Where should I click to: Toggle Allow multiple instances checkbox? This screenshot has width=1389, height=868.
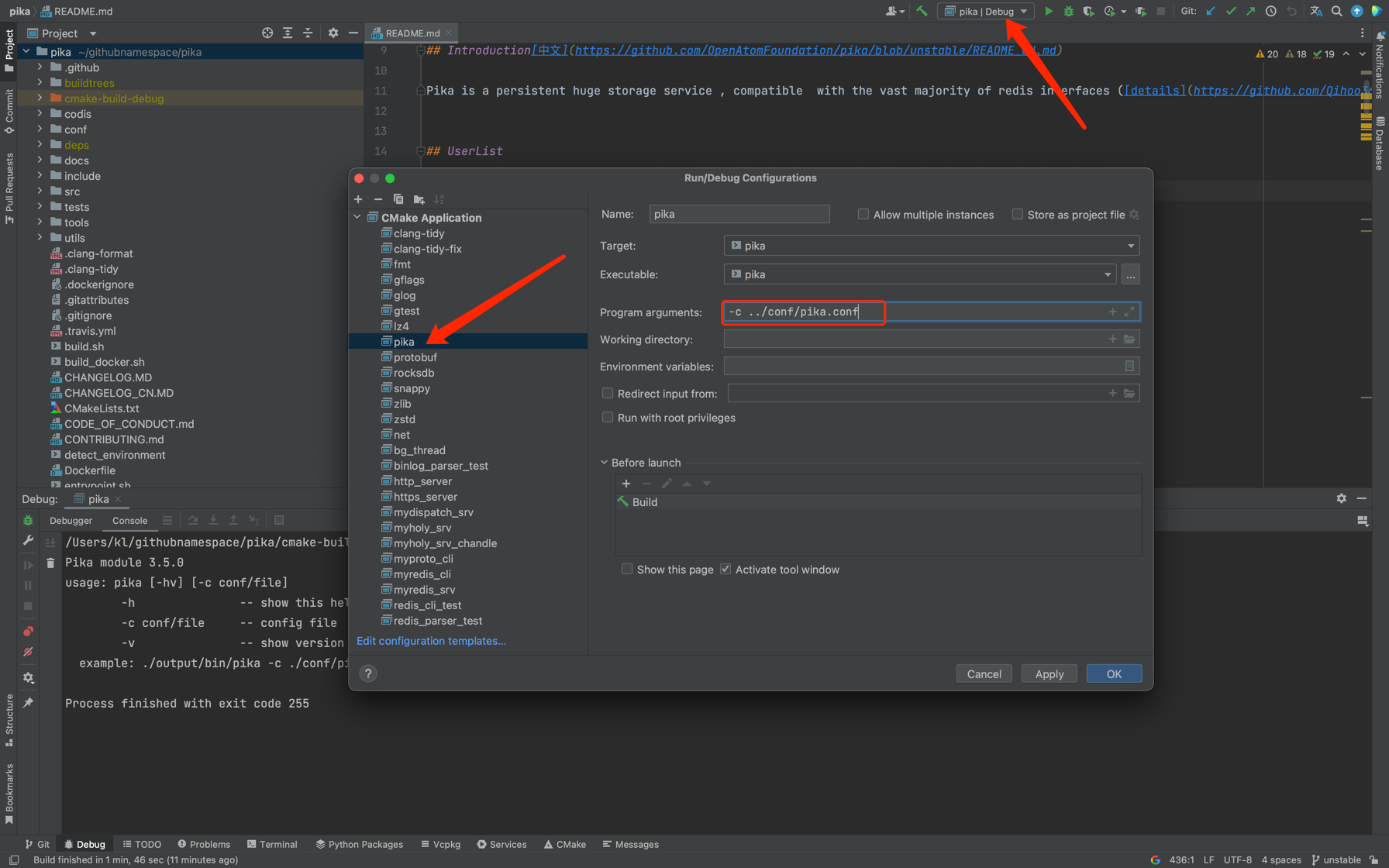coord(863,215)
